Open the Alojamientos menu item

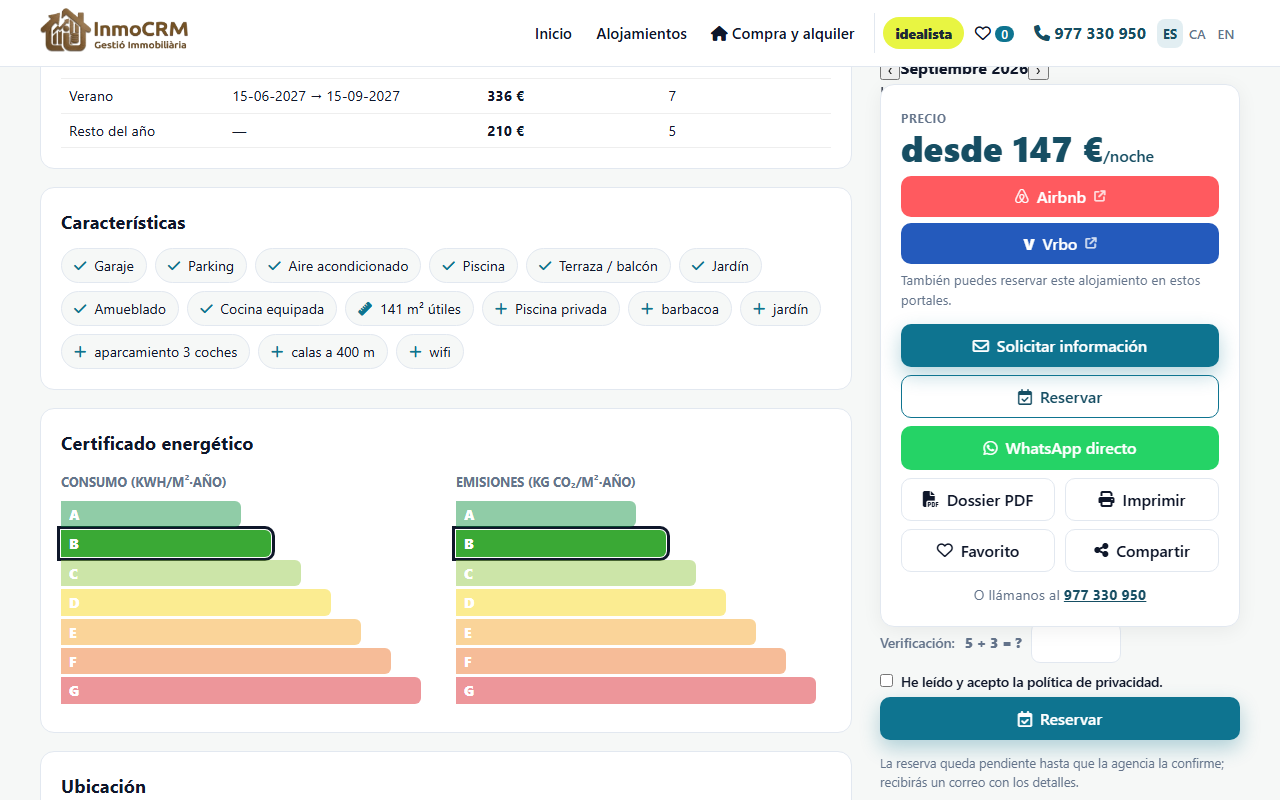point(642,33)
